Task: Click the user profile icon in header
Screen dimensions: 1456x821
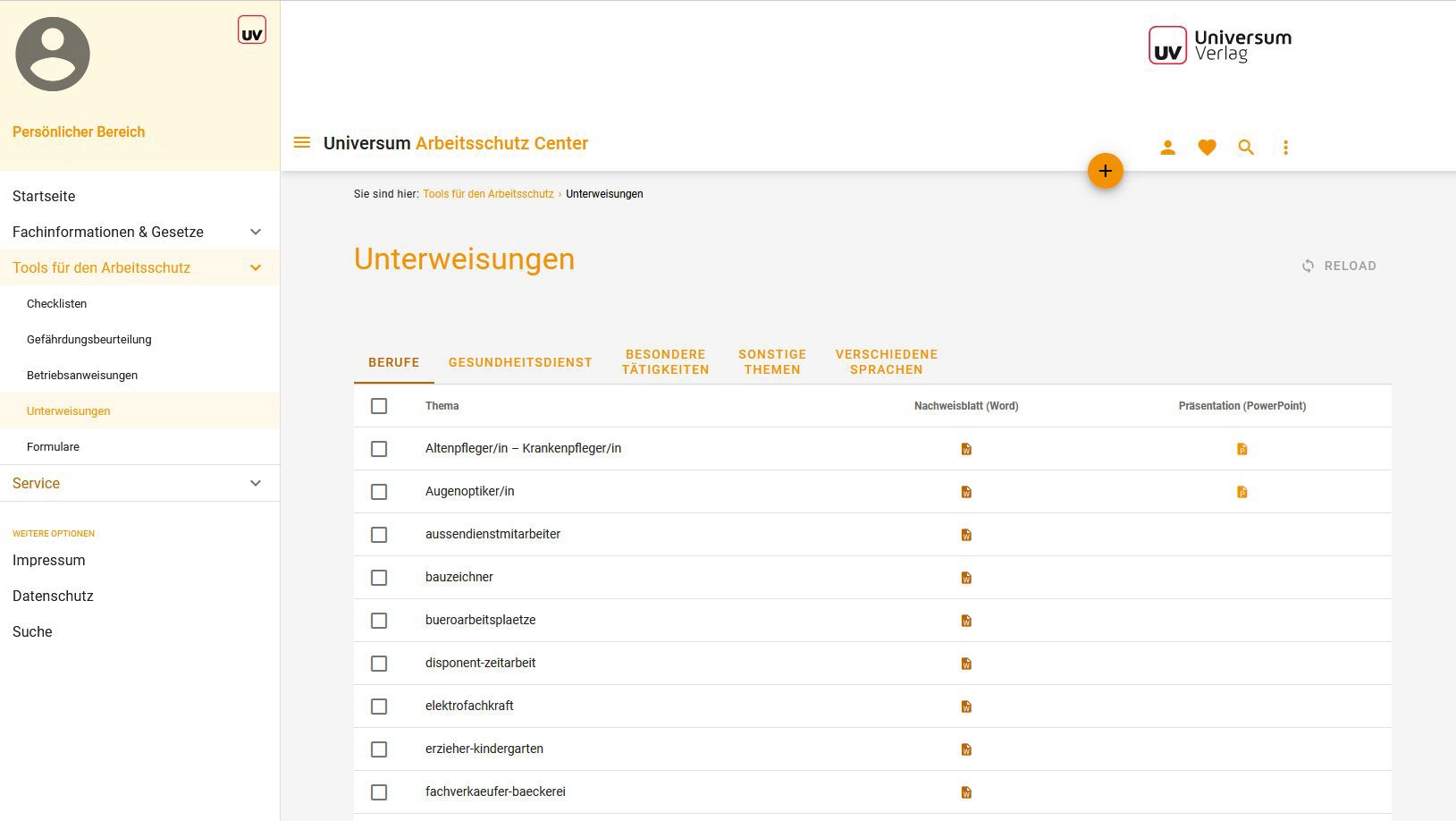Action: coord(1167,148)
